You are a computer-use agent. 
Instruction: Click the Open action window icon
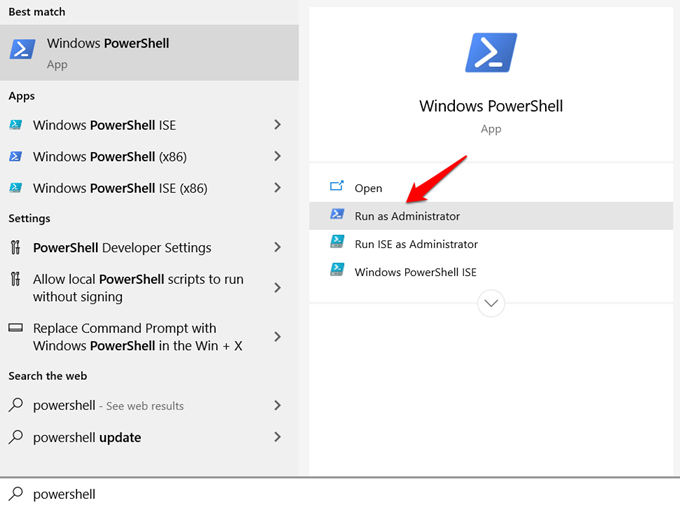point(337,186)
